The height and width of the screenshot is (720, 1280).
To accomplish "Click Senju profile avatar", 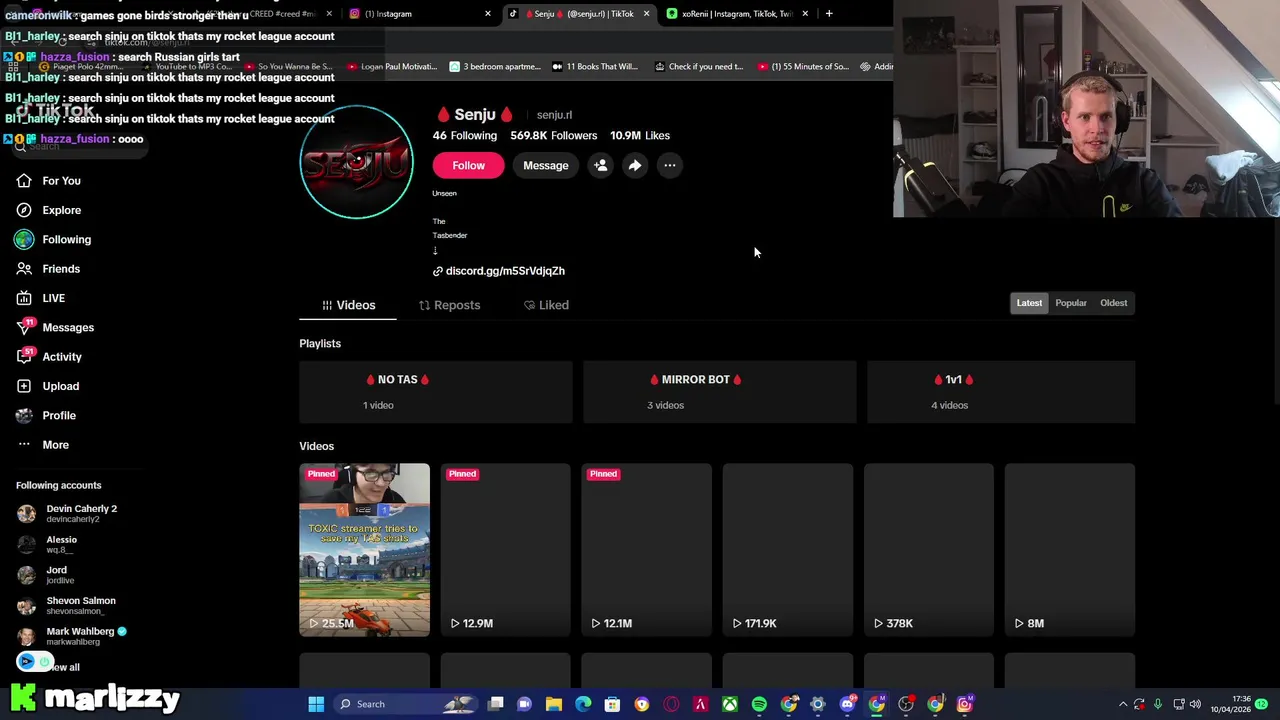I will click(356, 162).
